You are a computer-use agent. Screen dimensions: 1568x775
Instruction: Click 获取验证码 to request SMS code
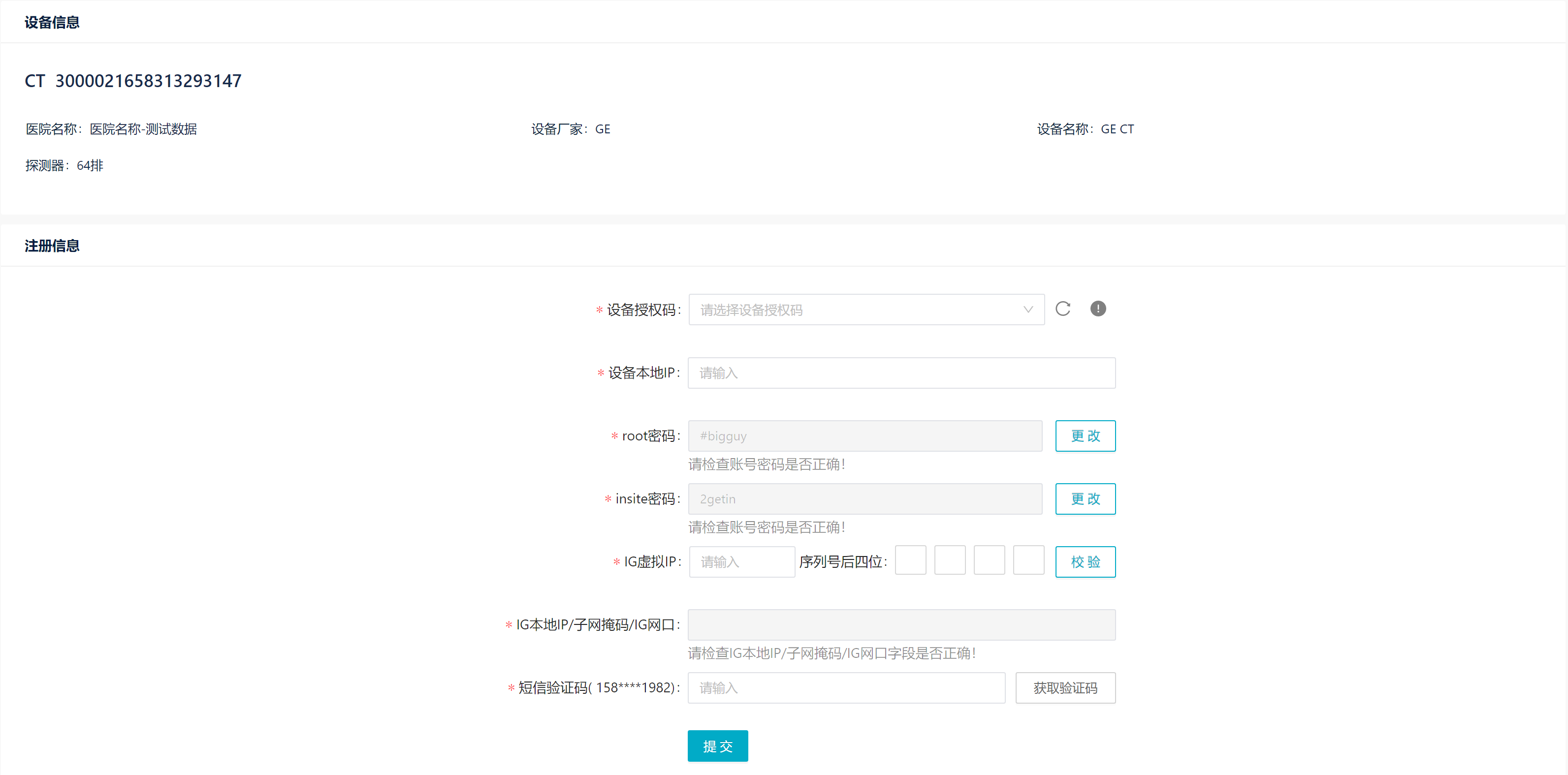coord(1064,687)
